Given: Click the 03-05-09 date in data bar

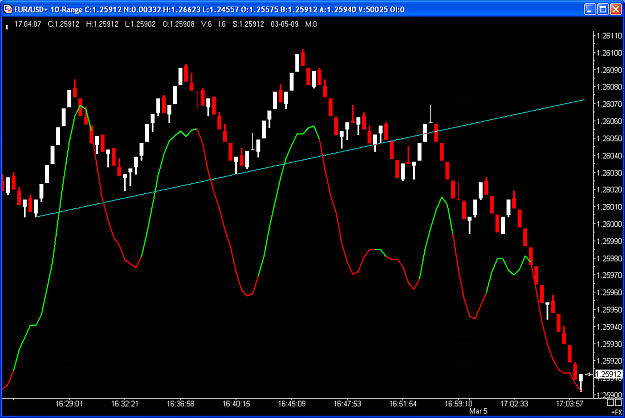Looking at the screenshot, I should point(284,24).
